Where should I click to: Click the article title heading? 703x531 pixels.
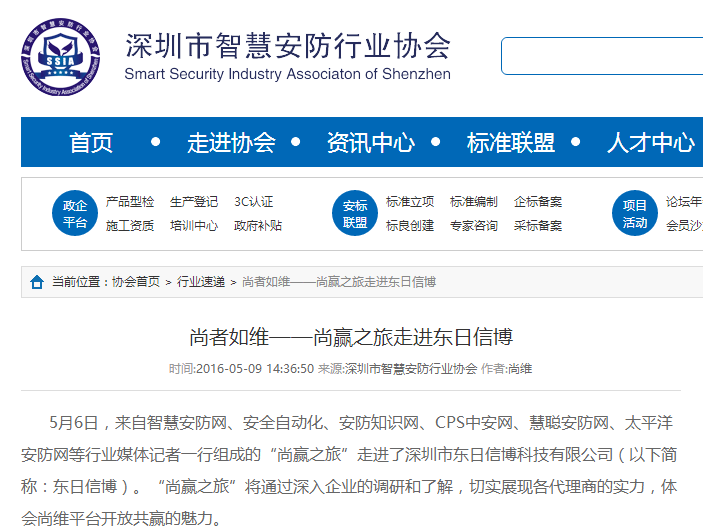point(351,337)
